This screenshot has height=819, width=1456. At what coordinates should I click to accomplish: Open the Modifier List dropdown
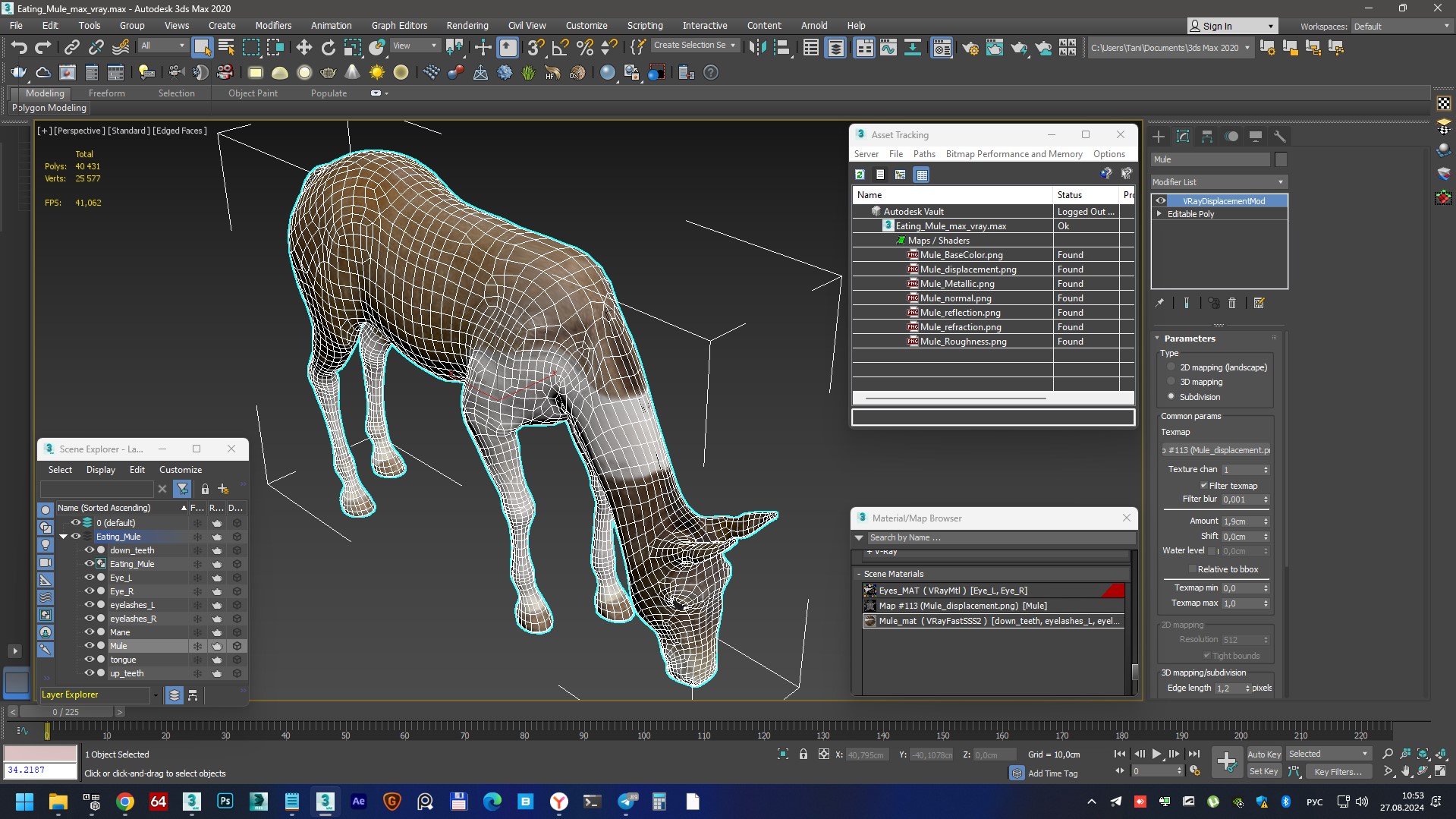coord(1218,182)
